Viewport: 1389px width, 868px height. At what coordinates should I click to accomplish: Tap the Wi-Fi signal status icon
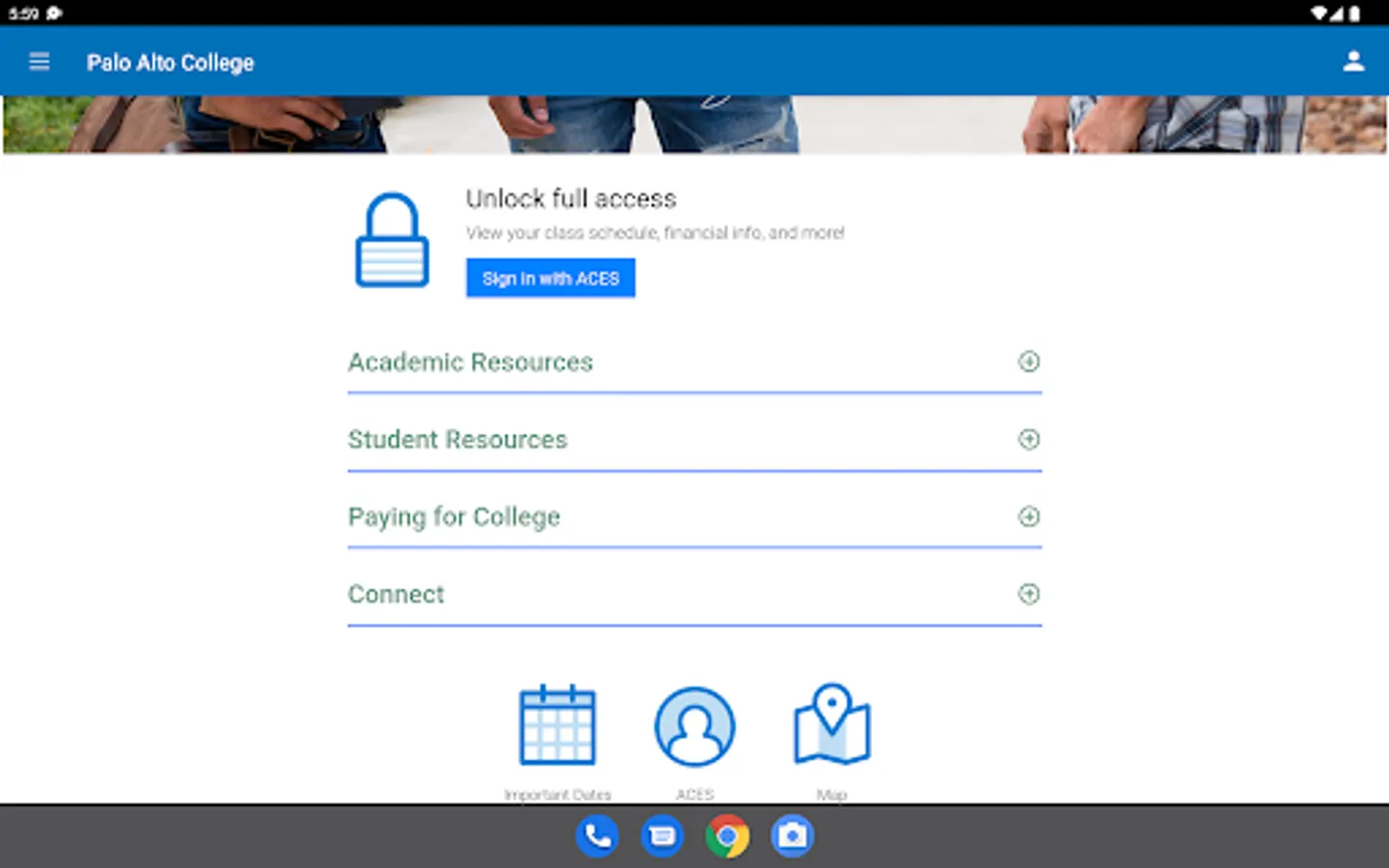pyautogui.click(x=1319, y=13)
